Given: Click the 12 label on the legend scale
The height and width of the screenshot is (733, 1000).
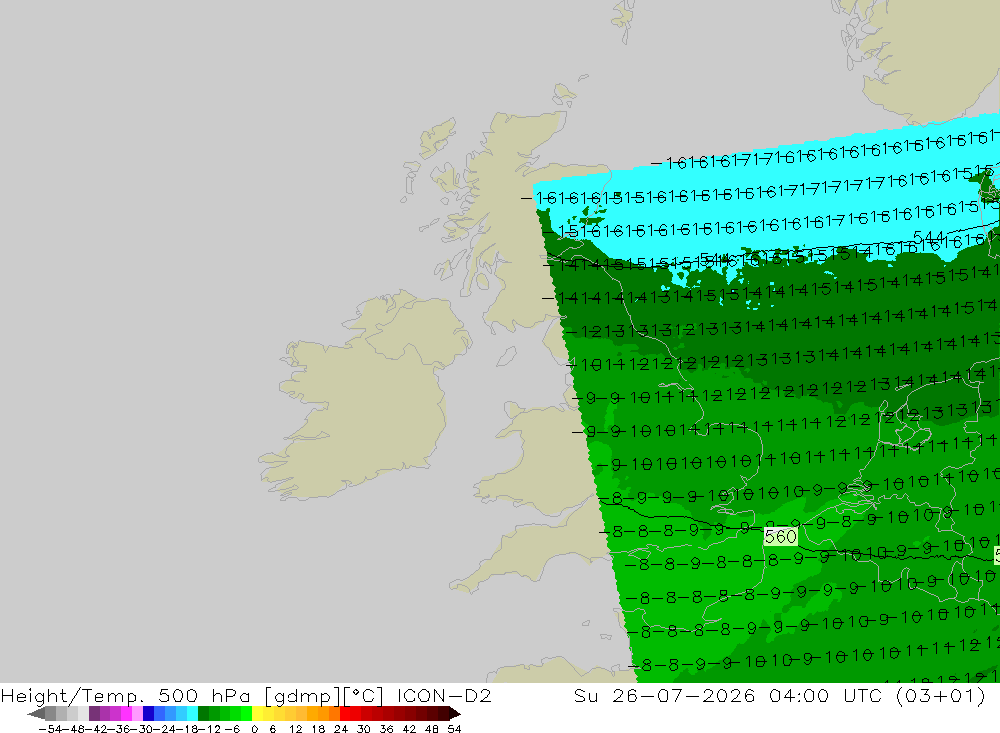Looking at the screenshot, I should pyautogui.click(x=295, y=729).
